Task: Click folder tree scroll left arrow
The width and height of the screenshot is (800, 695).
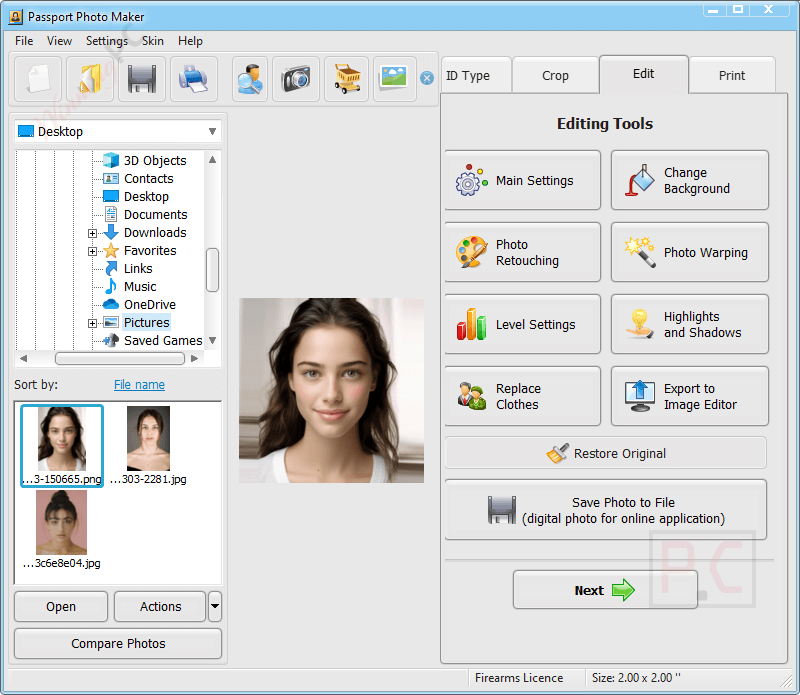Action: (x=23, y=359)
